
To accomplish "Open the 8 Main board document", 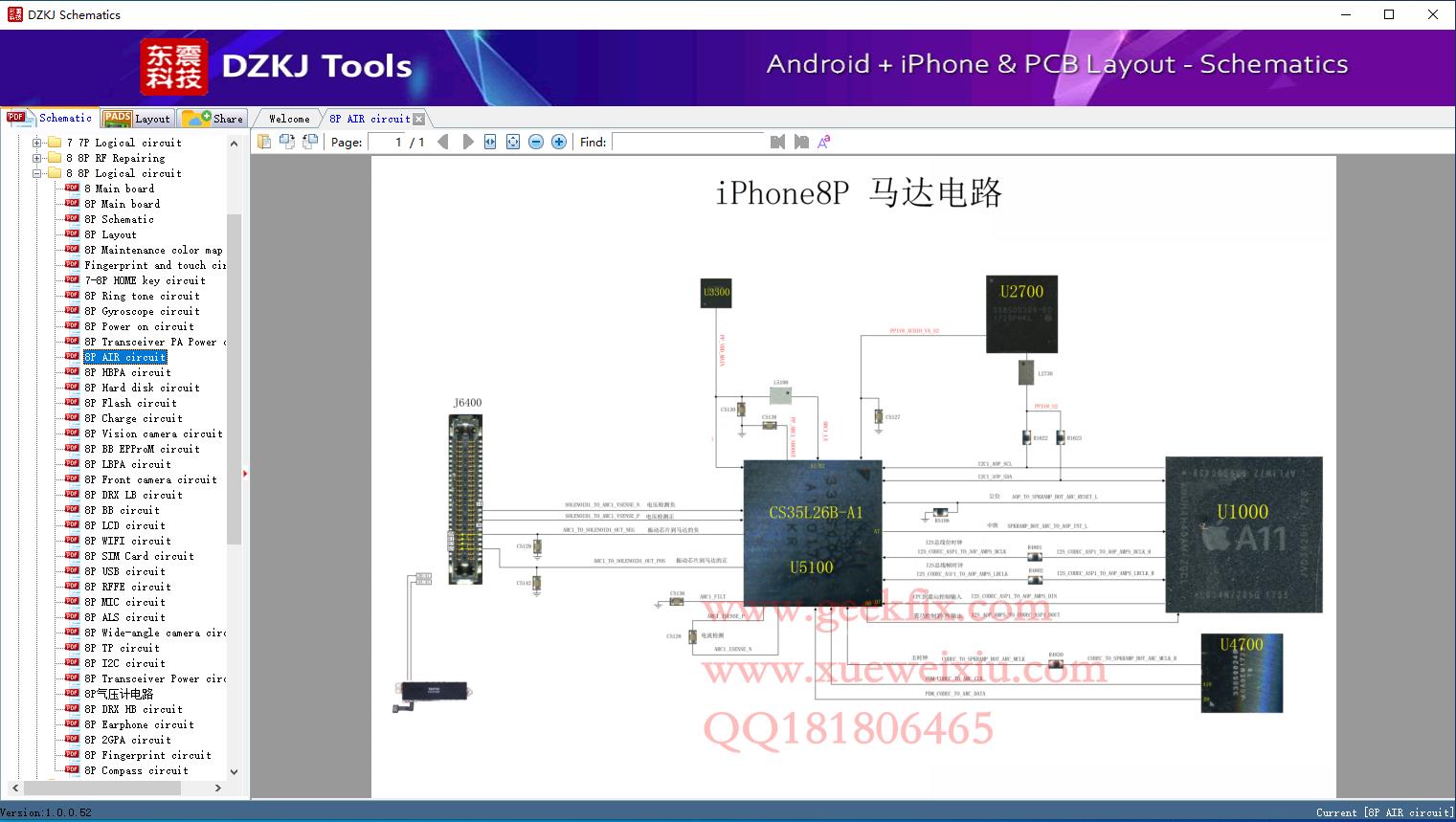I will [119, 189].
